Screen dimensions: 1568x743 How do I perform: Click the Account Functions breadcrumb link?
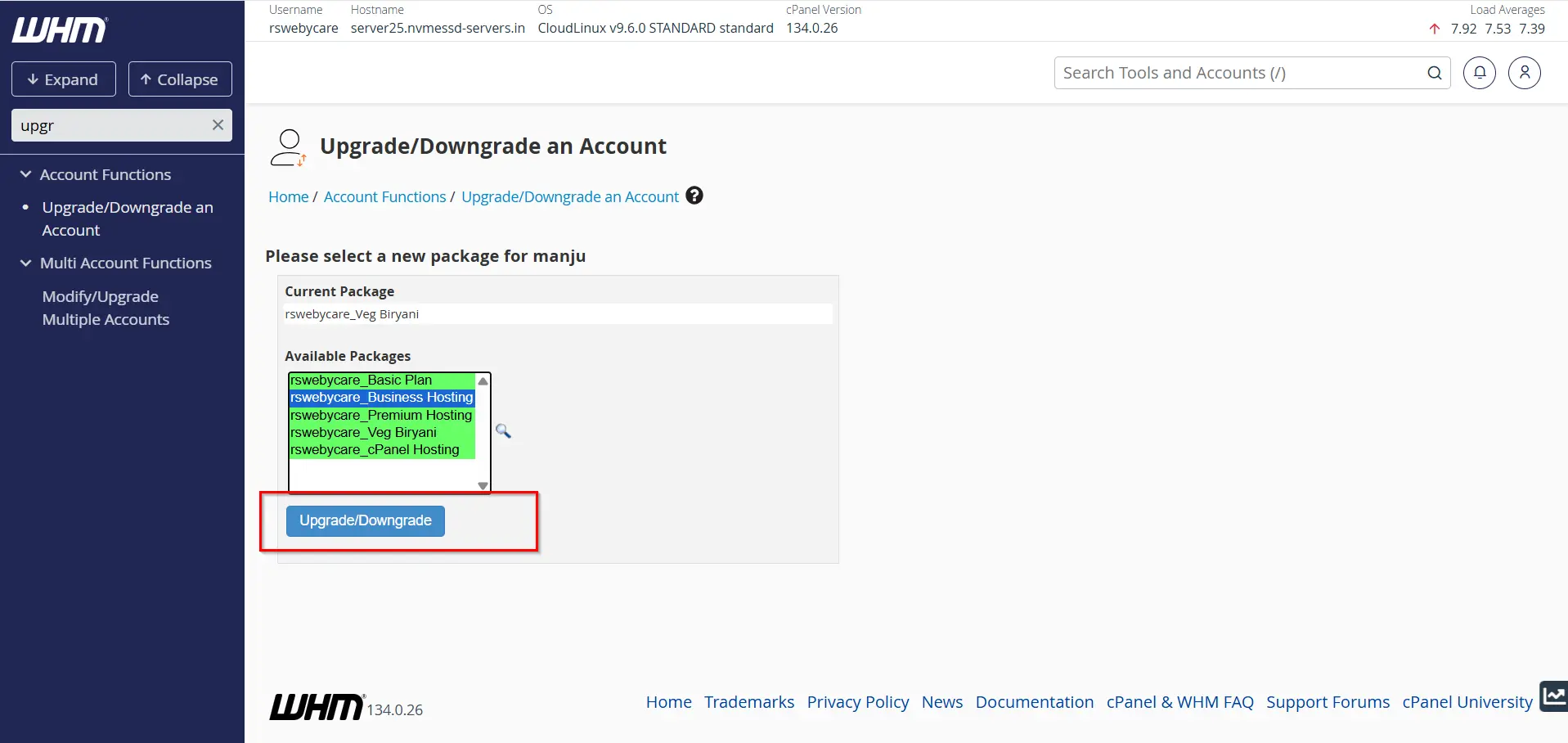click(385, 196)
